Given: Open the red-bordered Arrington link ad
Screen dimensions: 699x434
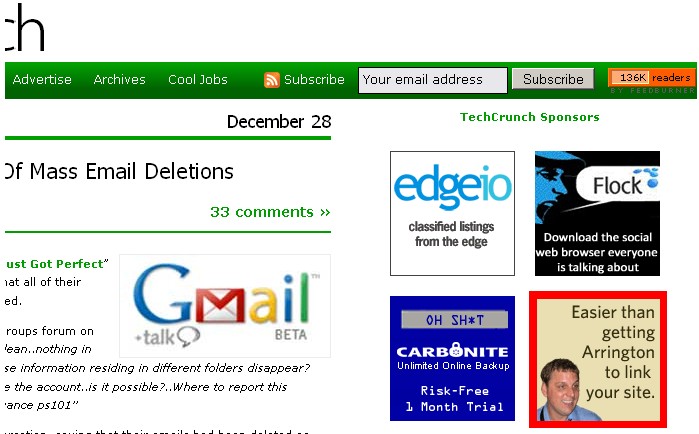Looking at the screenshot, I should [x=598, y=359].
